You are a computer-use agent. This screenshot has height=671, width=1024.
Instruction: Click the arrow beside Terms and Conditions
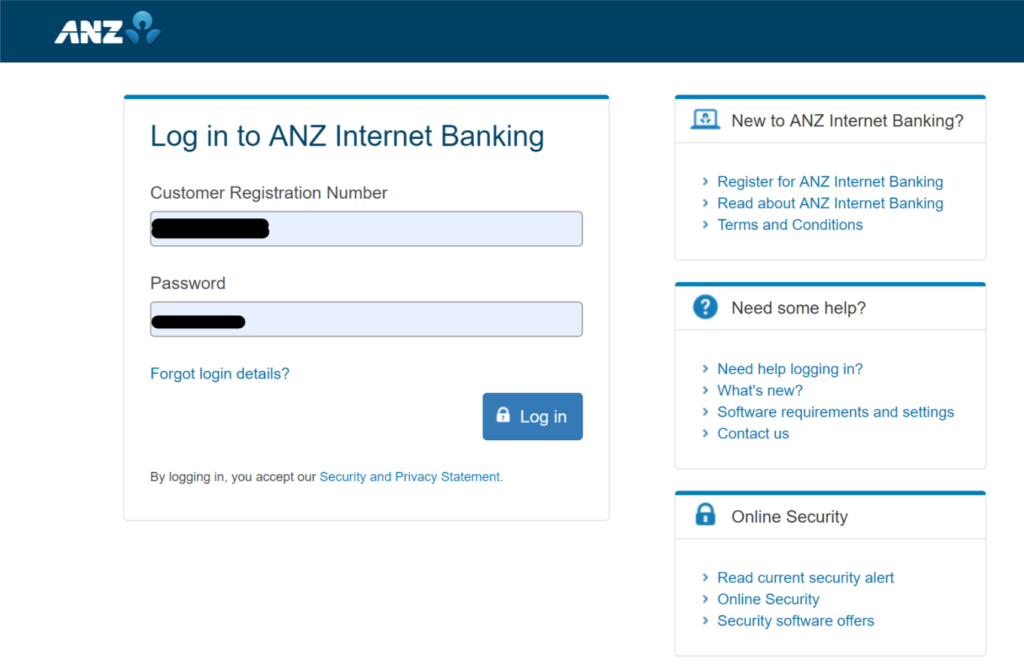tap(706, 225)
